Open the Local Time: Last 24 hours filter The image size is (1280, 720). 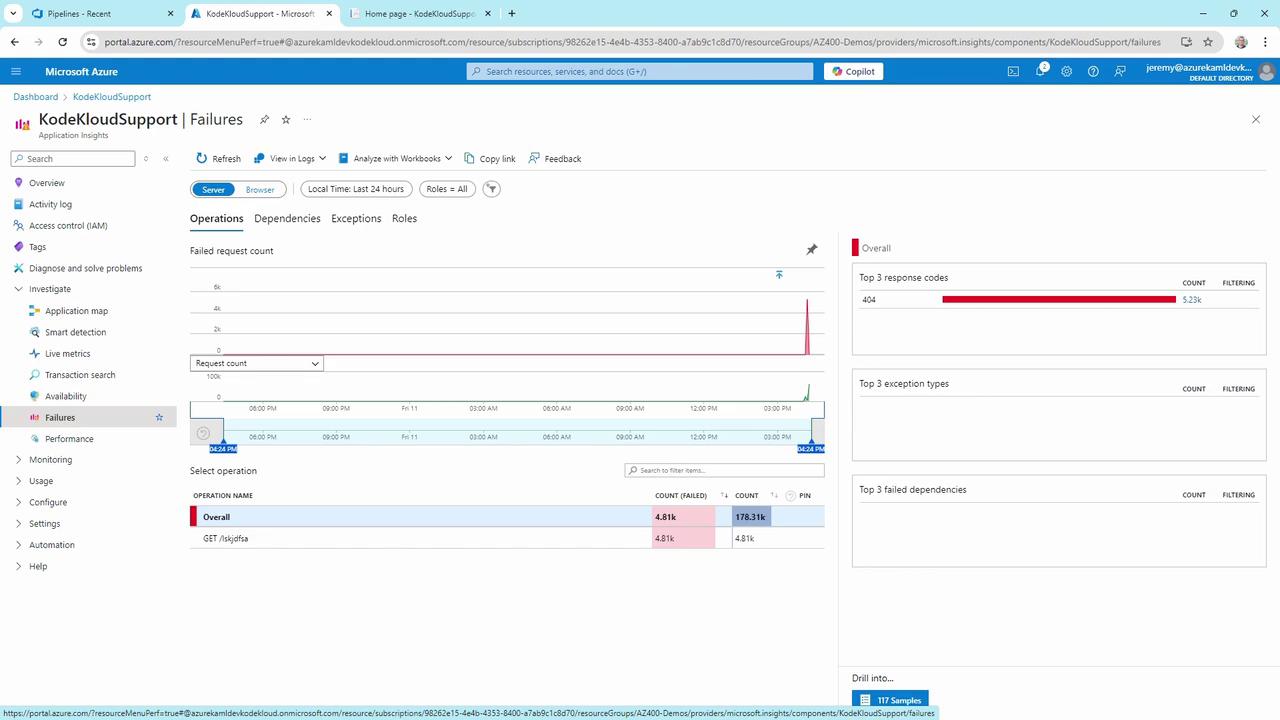click(x=356, y=189)
